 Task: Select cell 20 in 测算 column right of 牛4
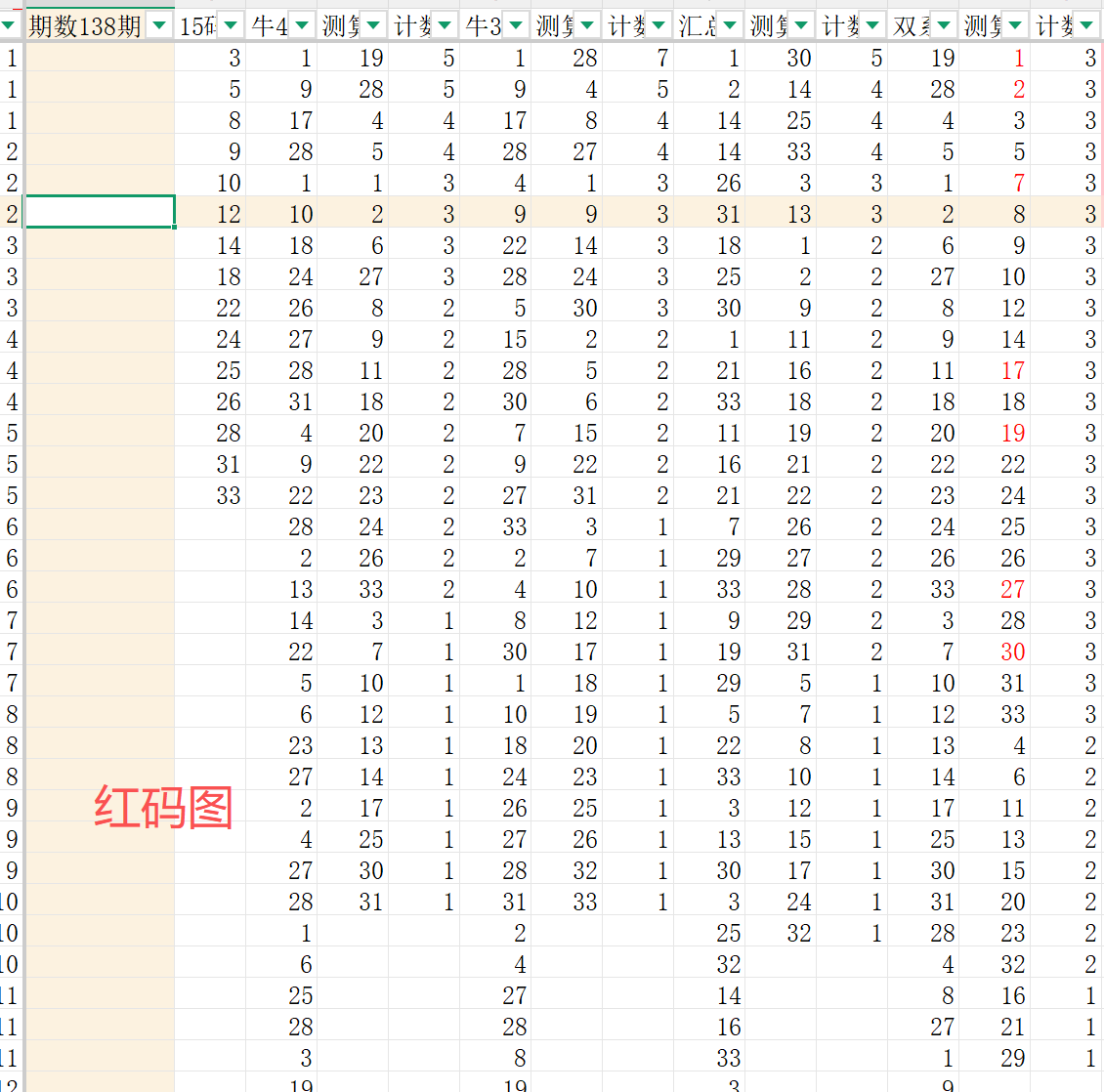coord(352,433)
